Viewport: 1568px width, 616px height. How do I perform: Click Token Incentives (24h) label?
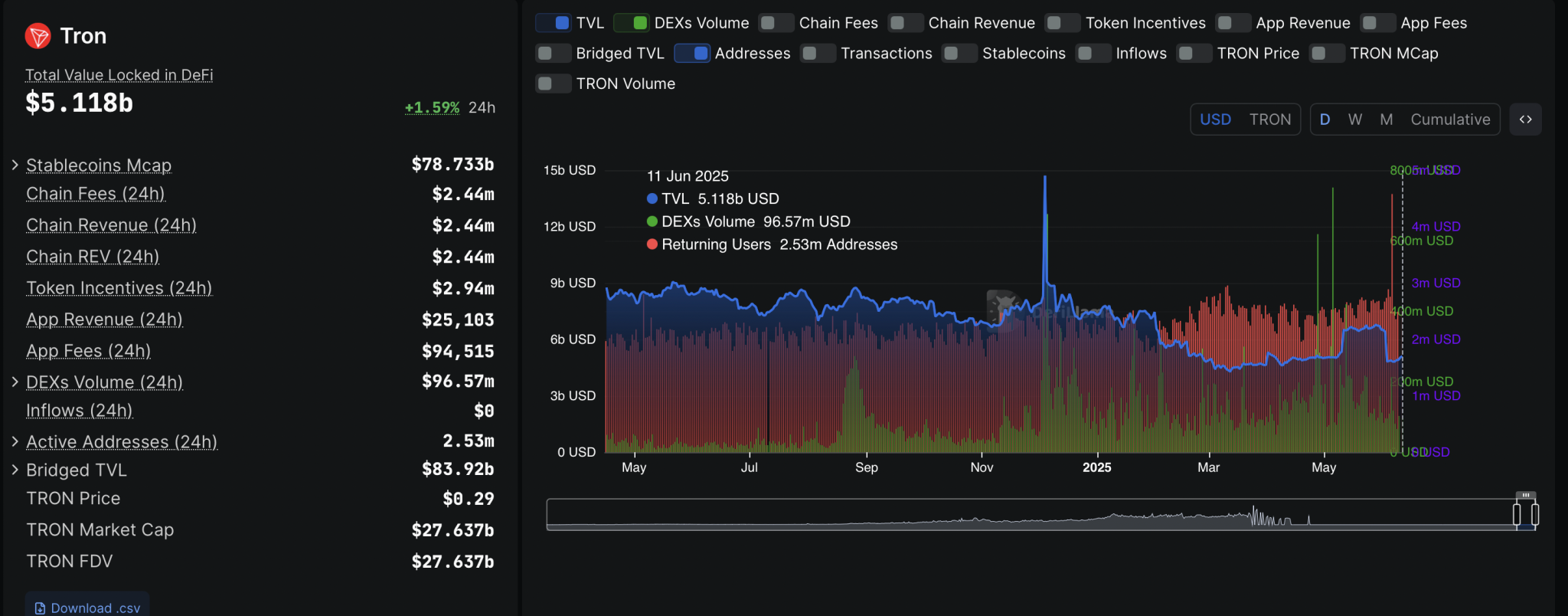[x=119, y=288]
